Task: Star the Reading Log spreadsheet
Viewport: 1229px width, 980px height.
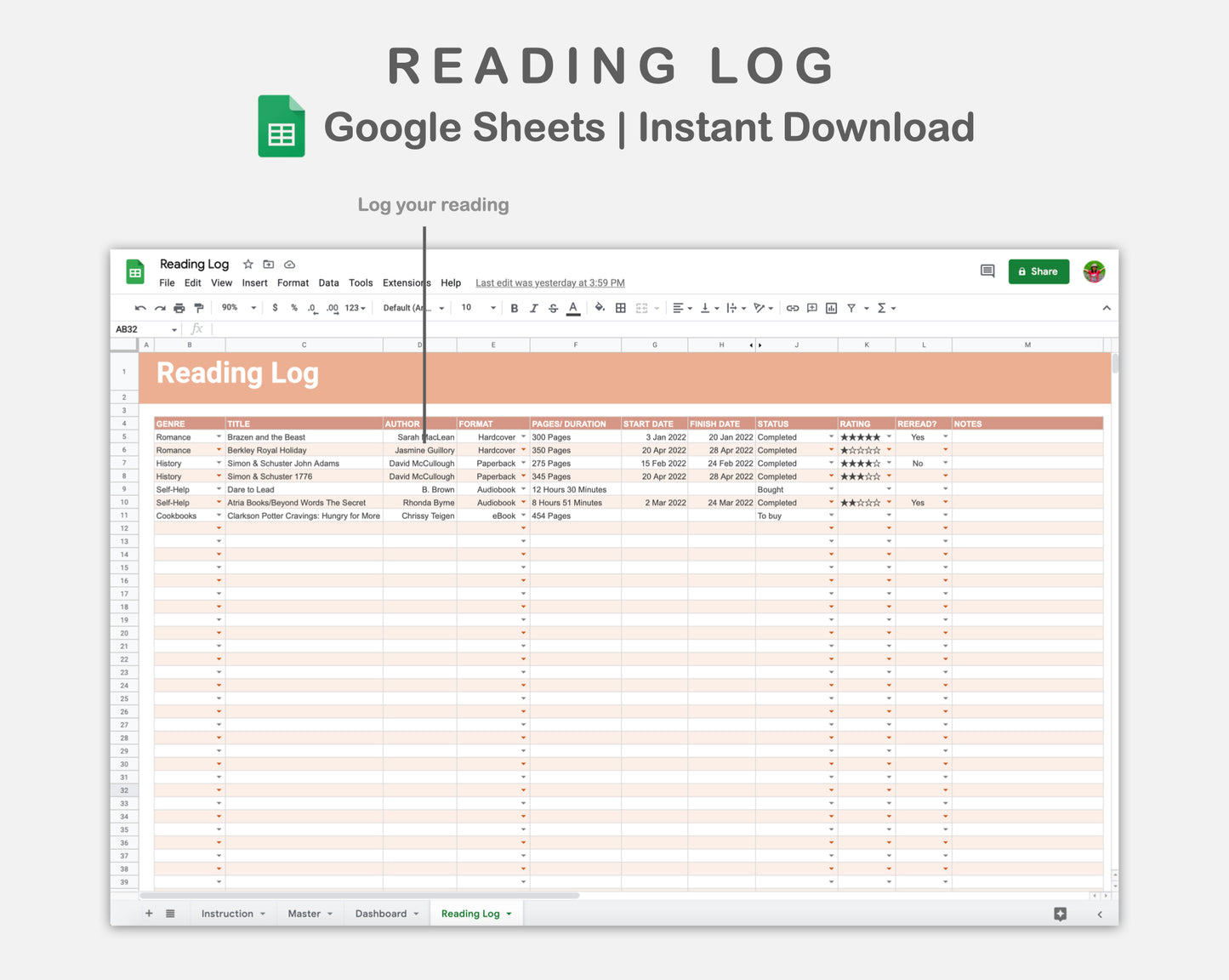Action: pos(248,265)
